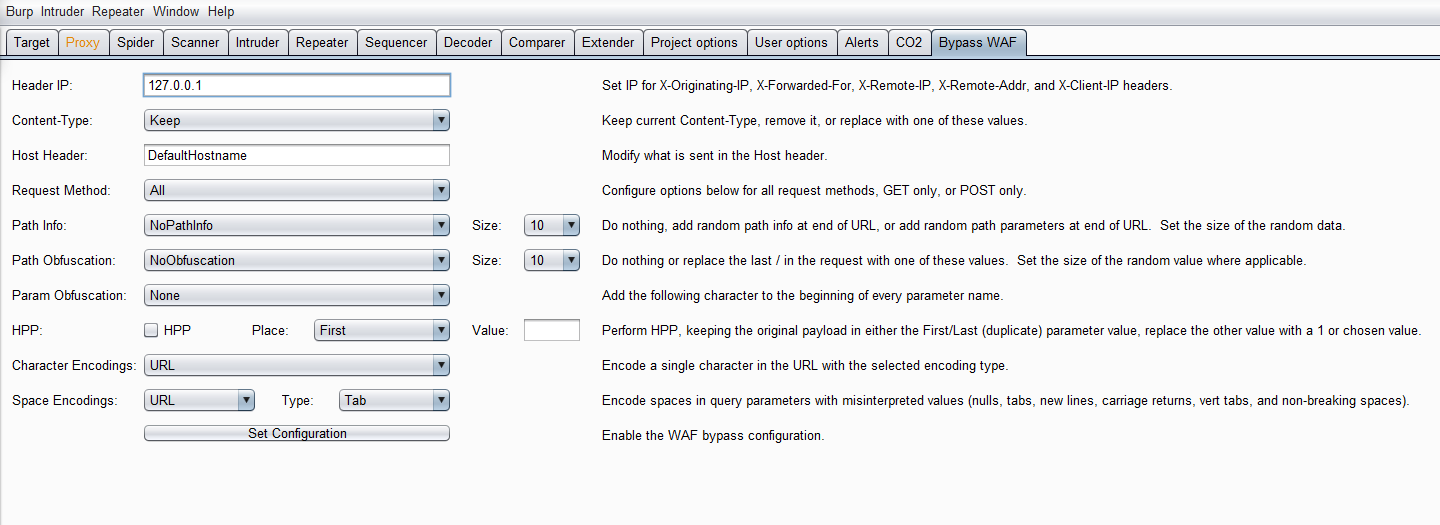The height and width of the screenshot is (525, 1440).
Task: Switch to the Proxy tab
Action: 83,42
